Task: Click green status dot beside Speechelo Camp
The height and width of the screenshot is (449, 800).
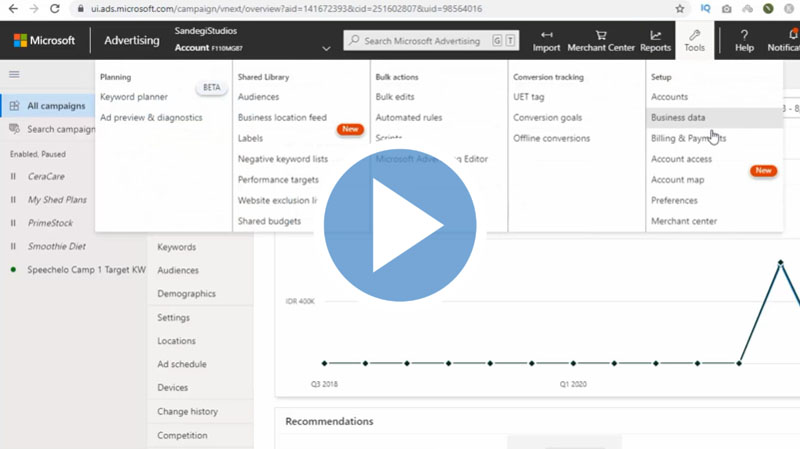Action: (x=13, y=269)
